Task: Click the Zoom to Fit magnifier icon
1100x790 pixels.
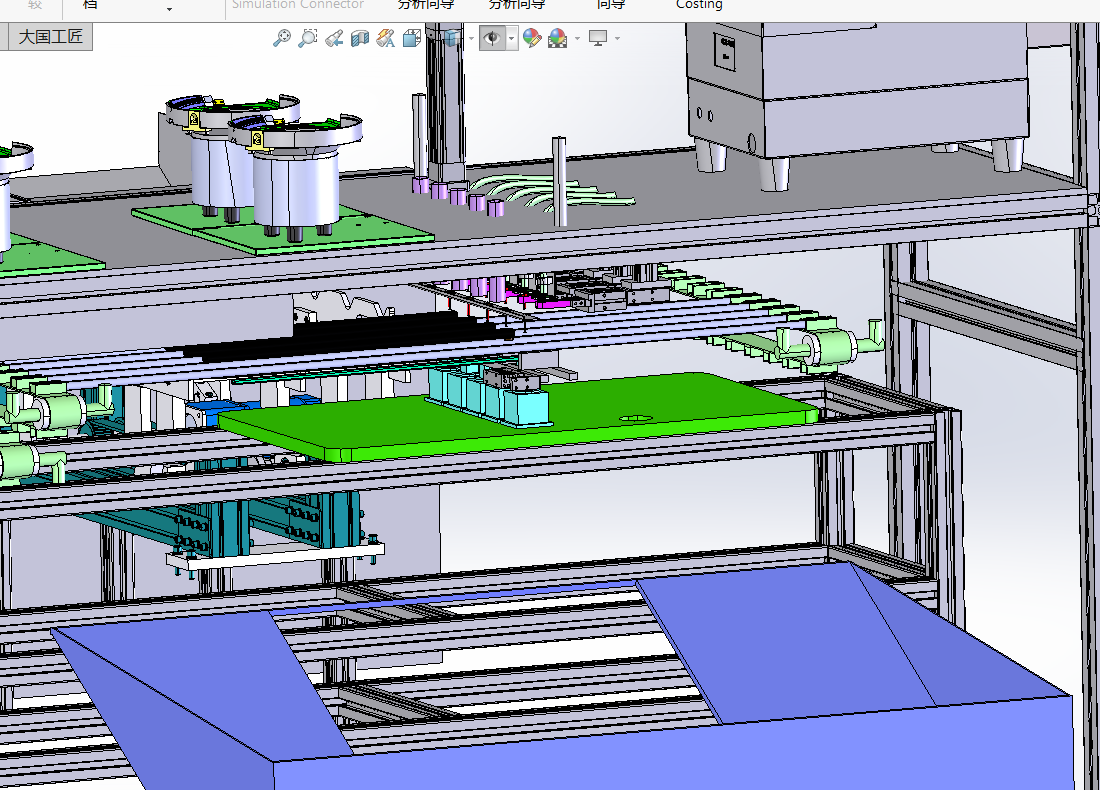Action: click(x=281, y=38)
